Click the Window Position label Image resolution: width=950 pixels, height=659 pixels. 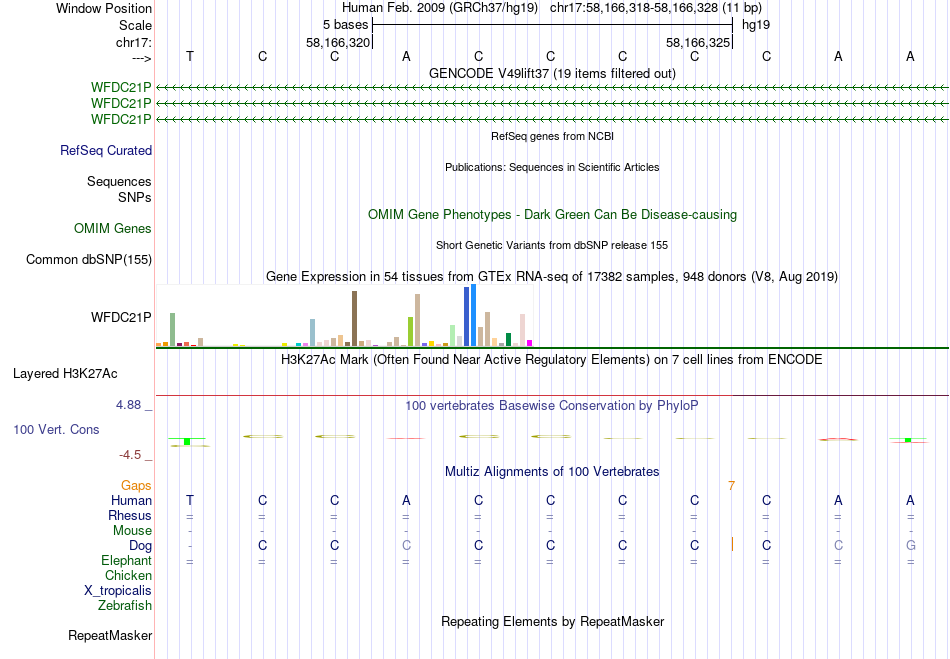(104, 8)
